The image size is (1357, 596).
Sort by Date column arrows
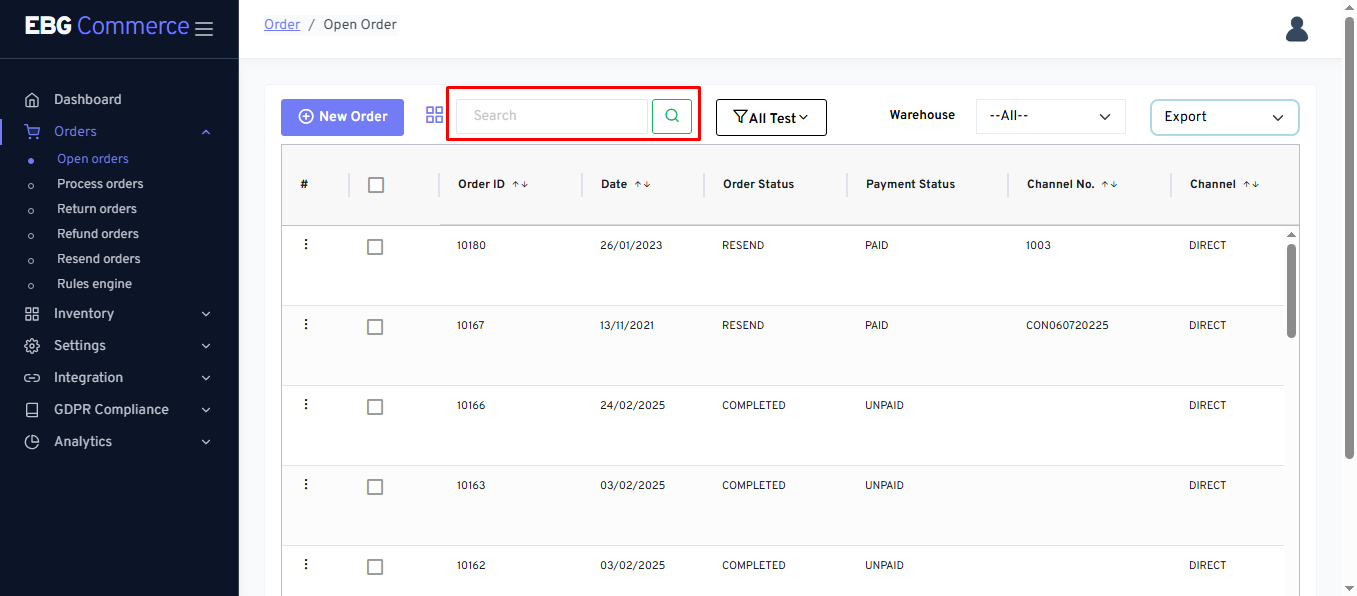click(x=642, y=184)
